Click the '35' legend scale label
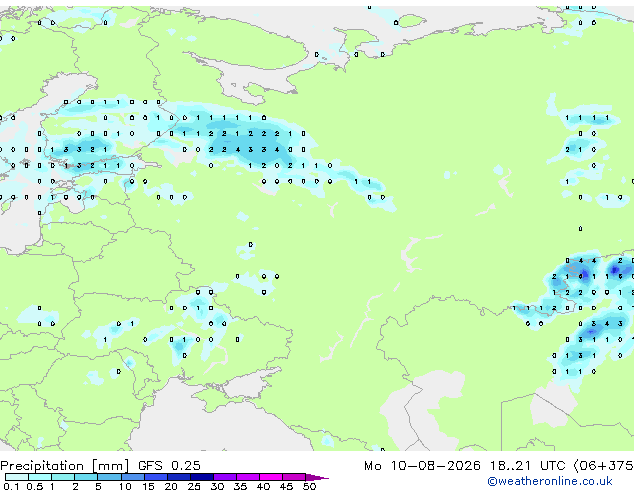634x490 pixels. click(x=240, y=486)
